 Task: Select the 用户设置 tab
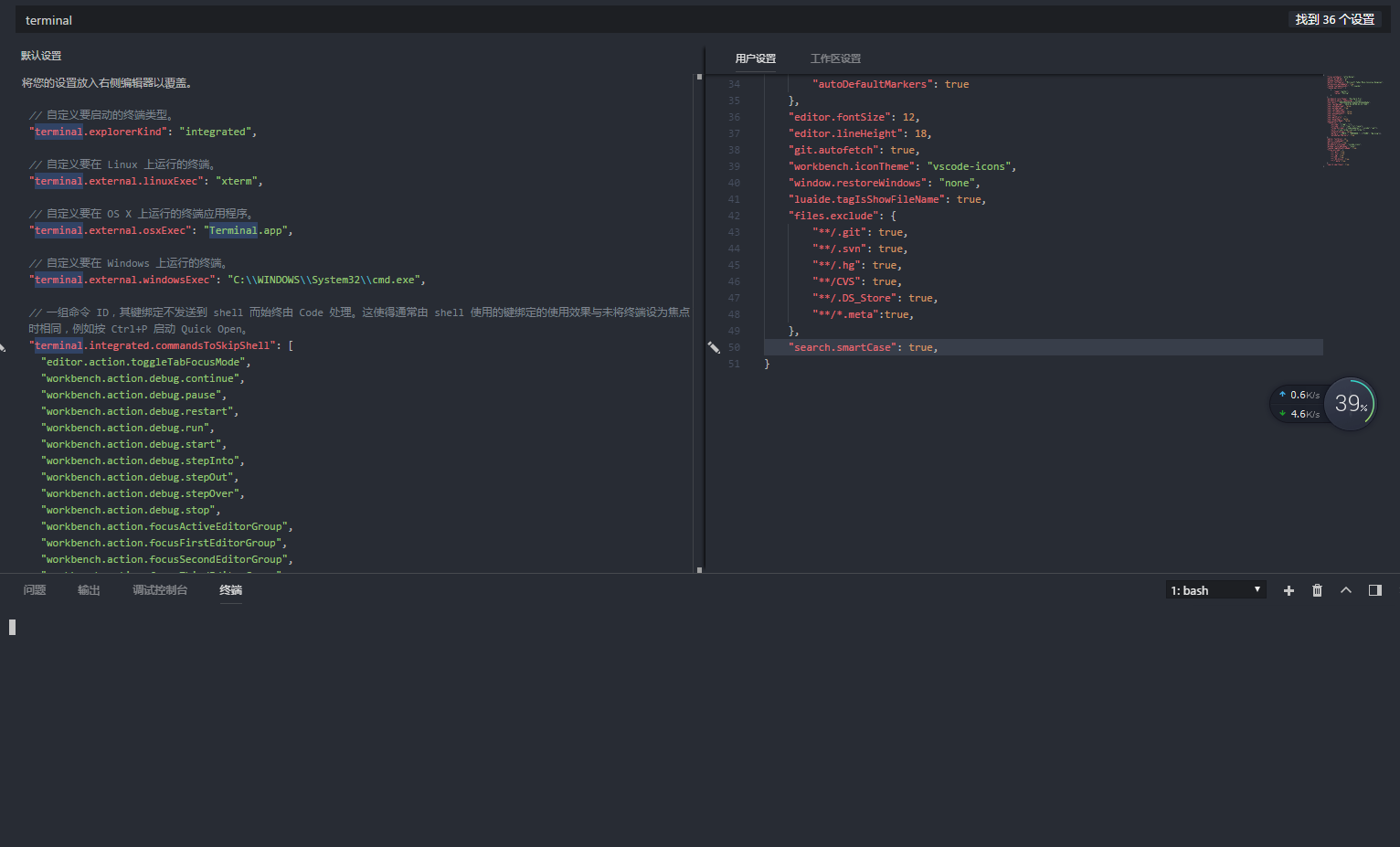click(x=755, y=58)
